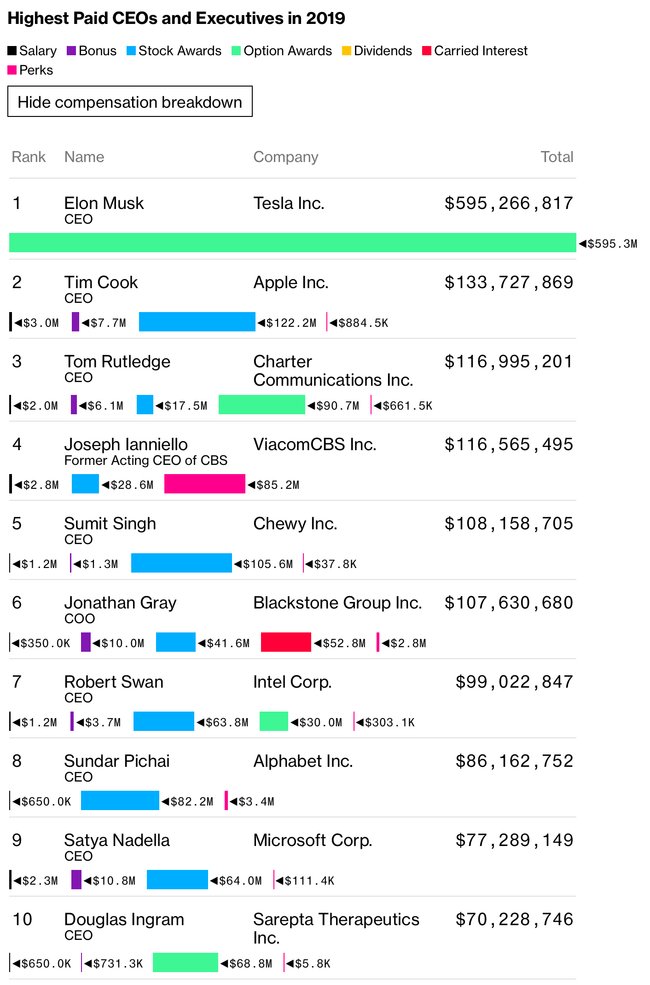The height and width of the screenshot is (985, 650).
Task: Click the yellow Dividends legend swatch
Action: tap(347, 51)
